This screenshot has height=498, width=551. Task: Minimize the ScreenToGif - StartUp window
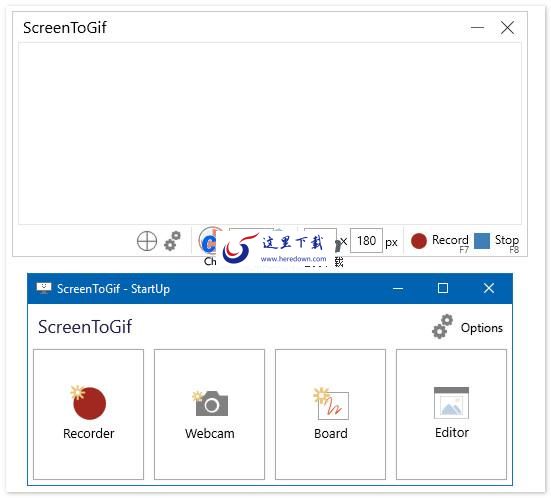(x=398, y=289)
